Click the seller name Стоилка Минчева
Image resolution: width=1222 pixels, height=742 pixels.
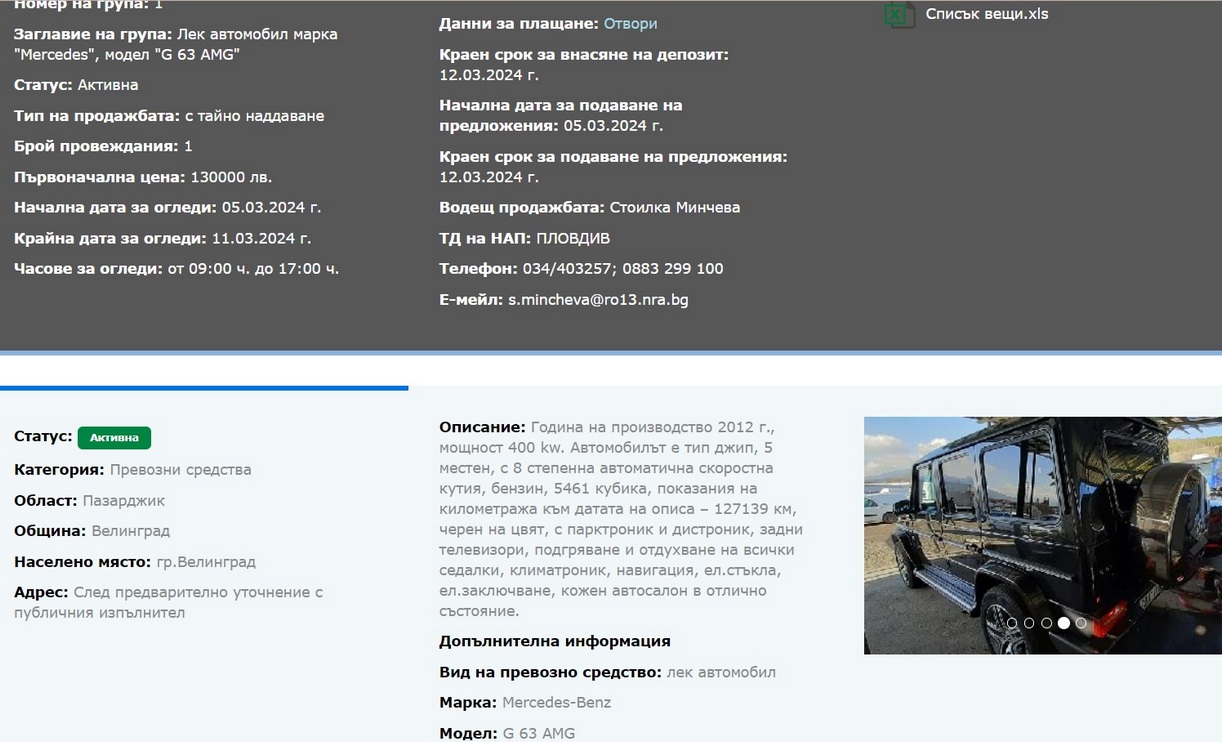click(674, 207)
